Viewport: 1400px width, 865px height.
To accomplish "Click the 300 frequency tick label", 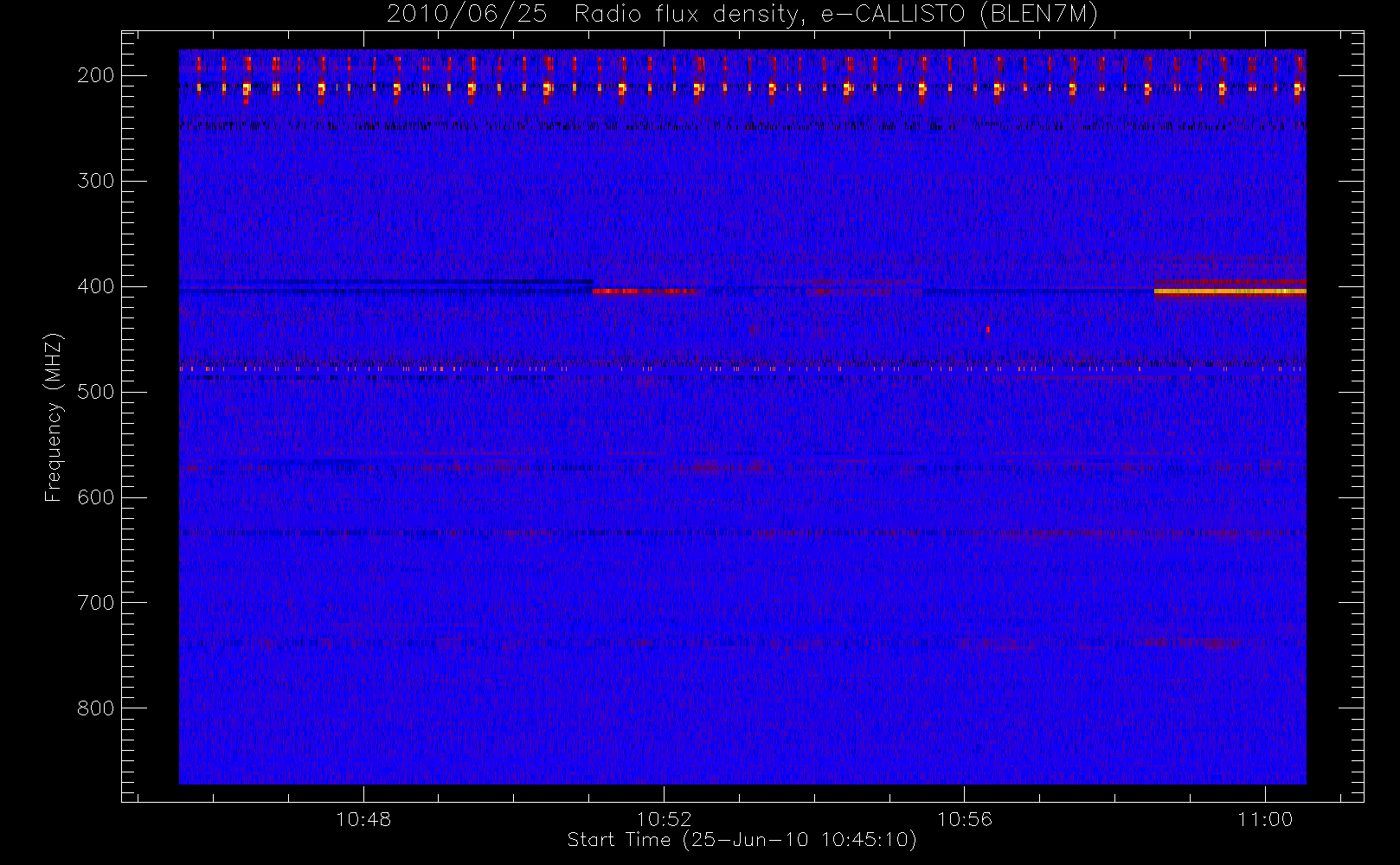I will tap(95, 181).
